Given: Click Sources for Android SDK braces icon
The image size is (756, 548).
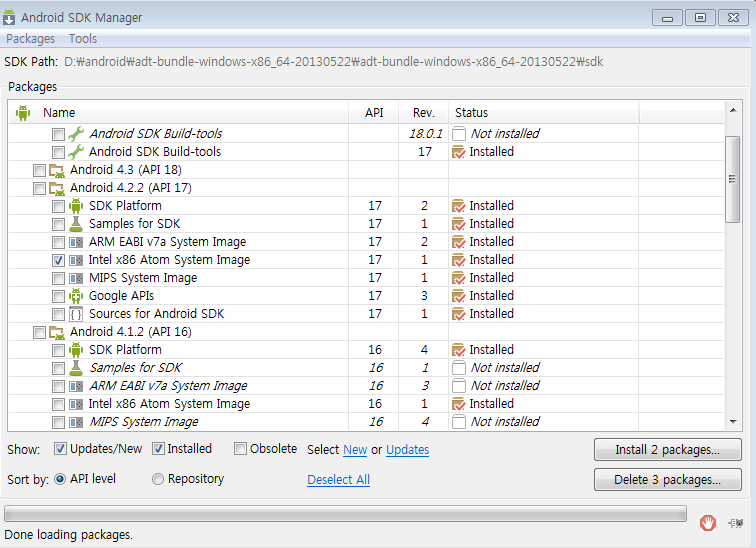Looking at the screenshot, I should (76, 314).
